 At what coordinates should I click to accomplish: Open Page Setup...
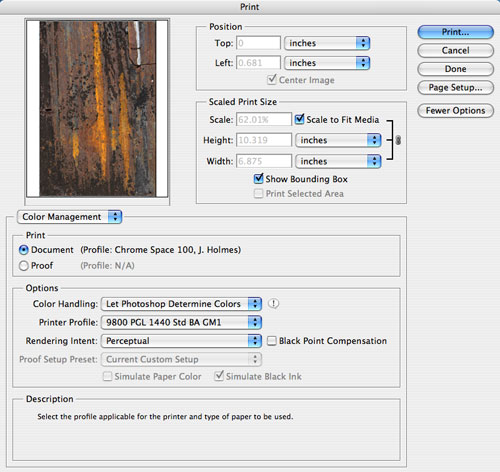coord(456,88)
